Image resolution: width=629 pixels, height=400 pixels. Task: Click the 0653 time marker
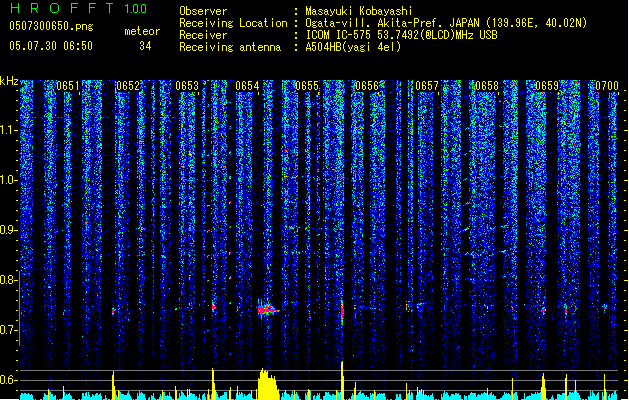pyautogui.click(x=187, y=86)
